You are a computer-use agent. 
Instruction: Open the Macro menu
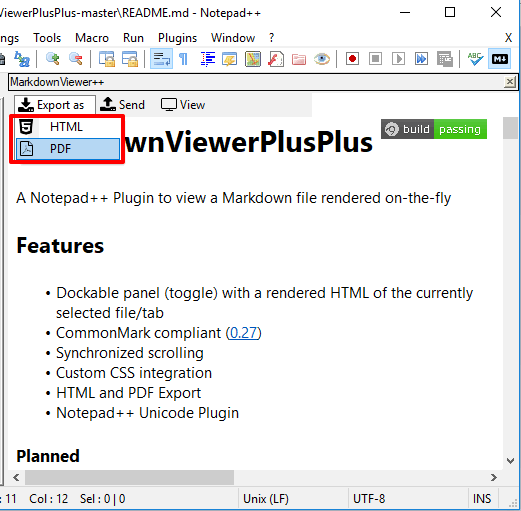tap(92, 38)
